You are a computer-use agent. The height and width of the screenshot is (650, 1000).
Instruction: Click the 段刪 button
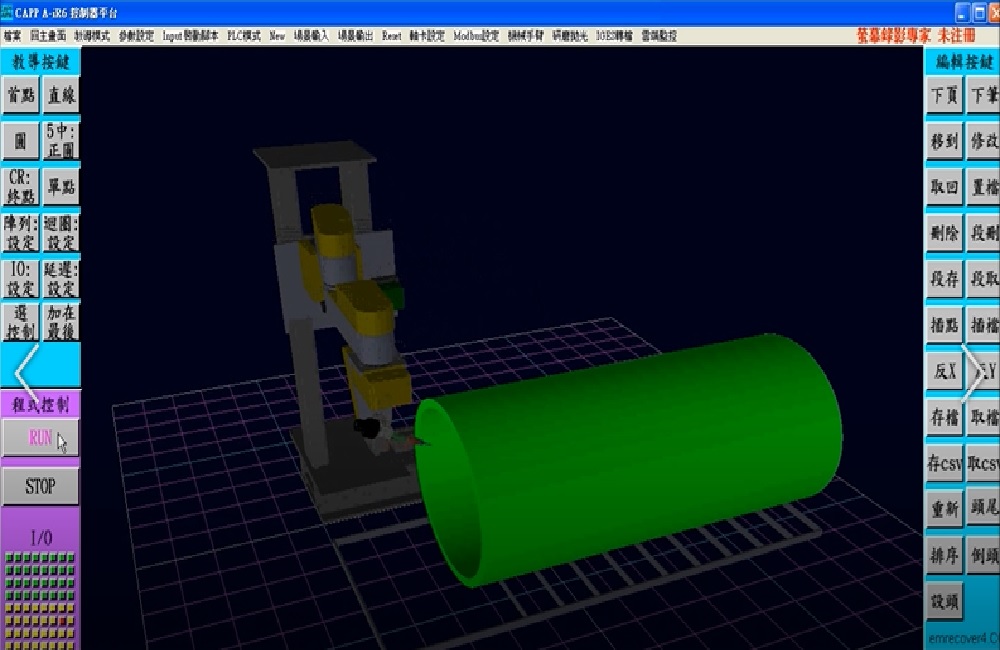983,233
